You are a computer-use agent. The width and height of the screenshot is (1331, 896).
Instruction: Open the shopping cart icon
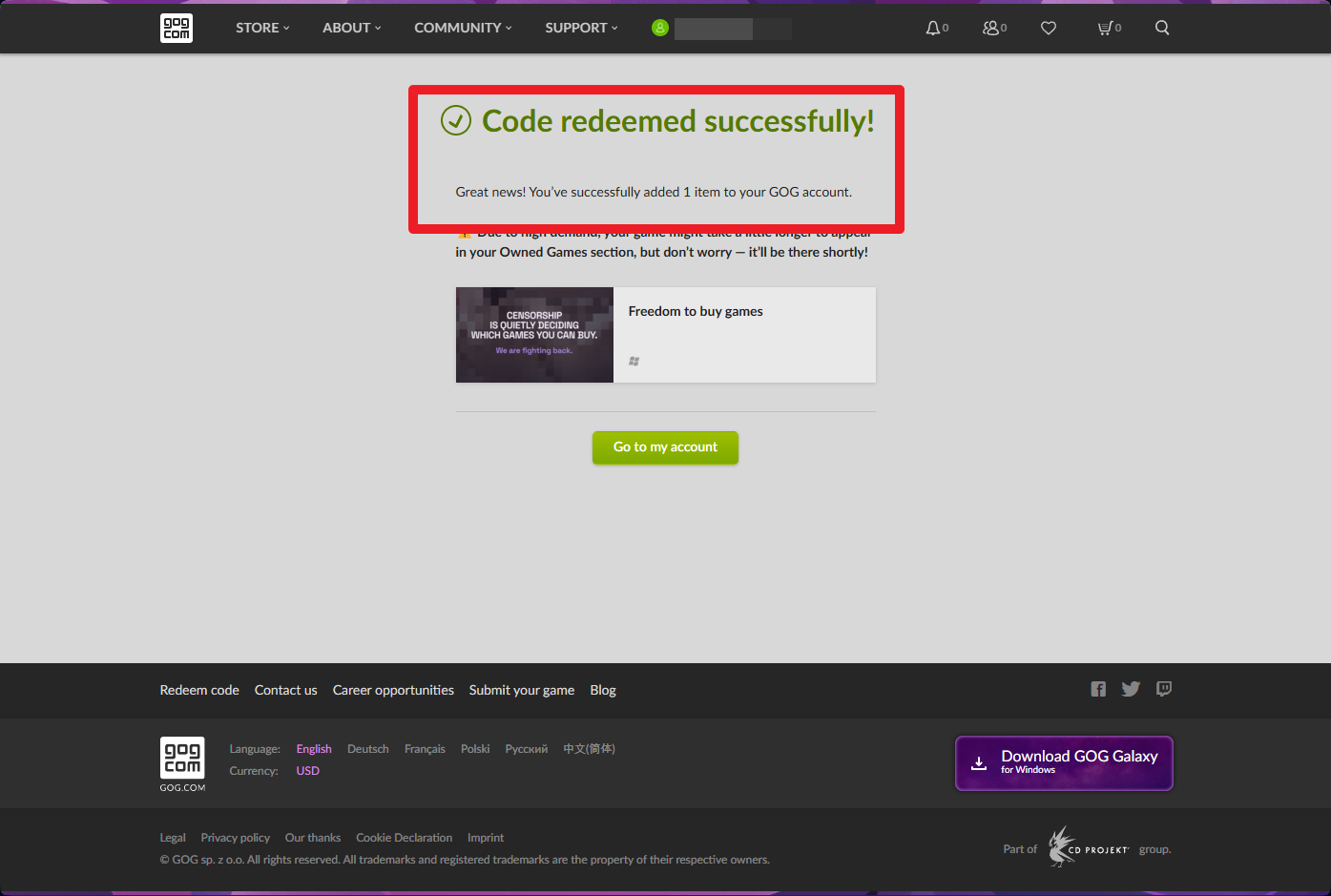coord(1105,28)
